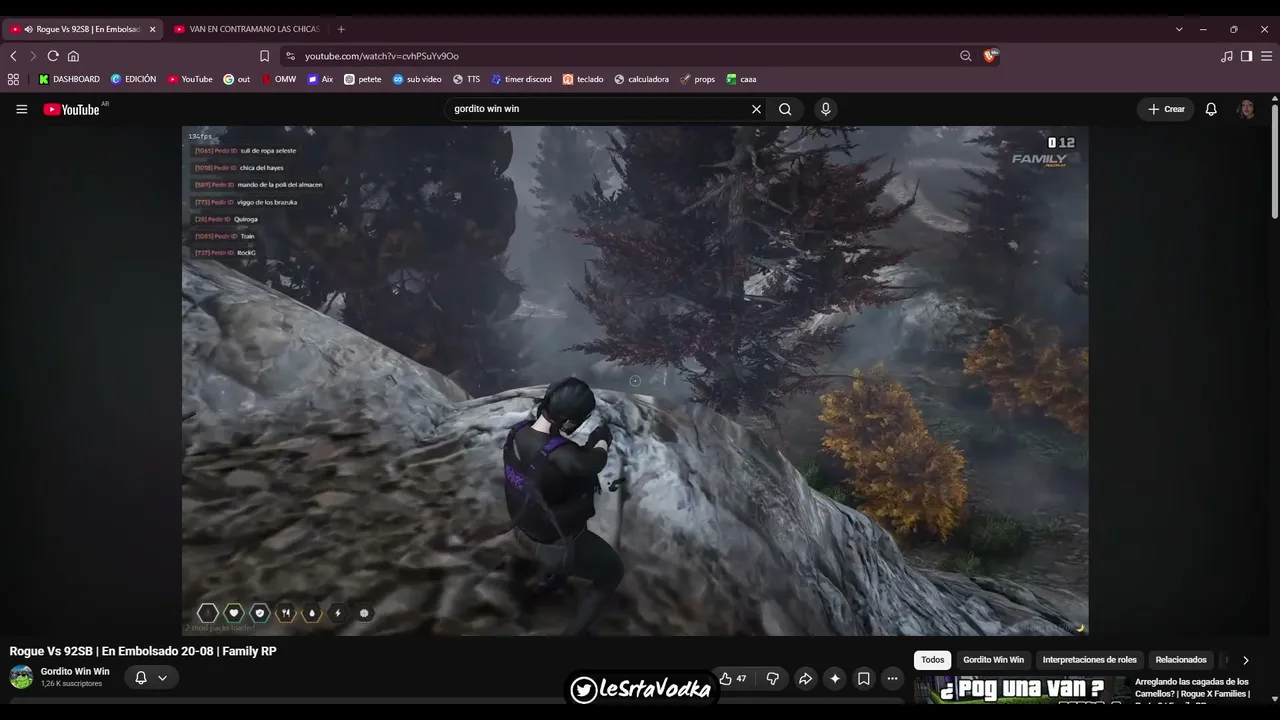Open the YouTube guide hamburger menu
This screenshot has width=1280, height=720.
point(21,109)
